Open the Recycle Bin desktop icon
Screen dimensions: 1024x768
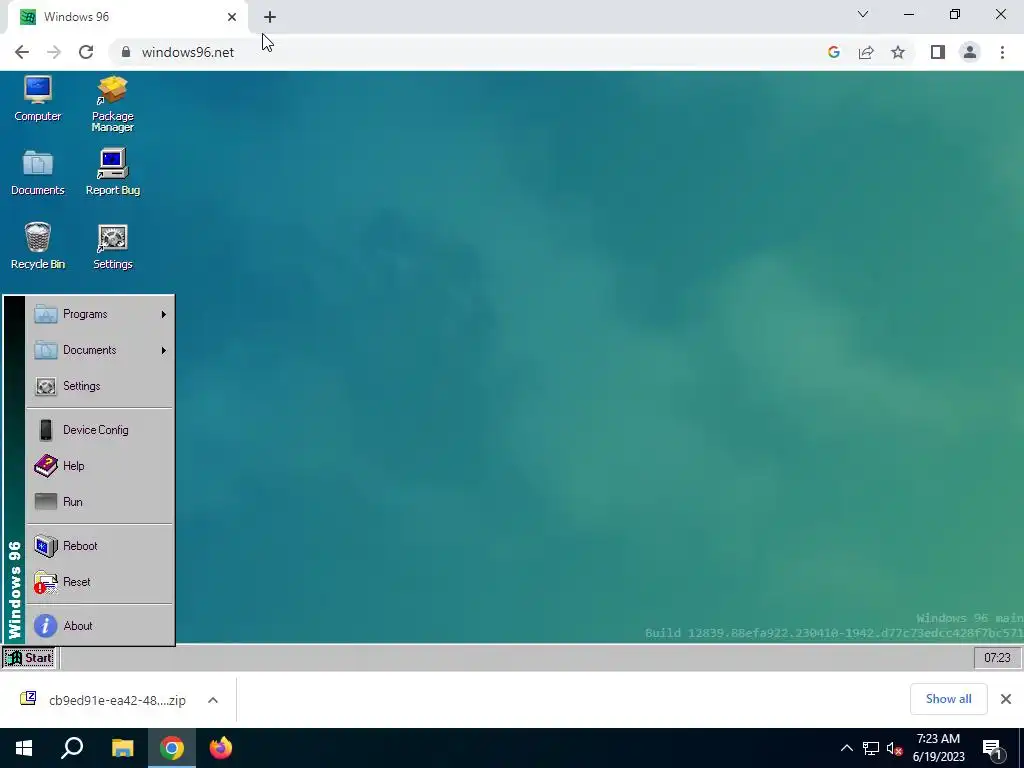click(37, 246)
